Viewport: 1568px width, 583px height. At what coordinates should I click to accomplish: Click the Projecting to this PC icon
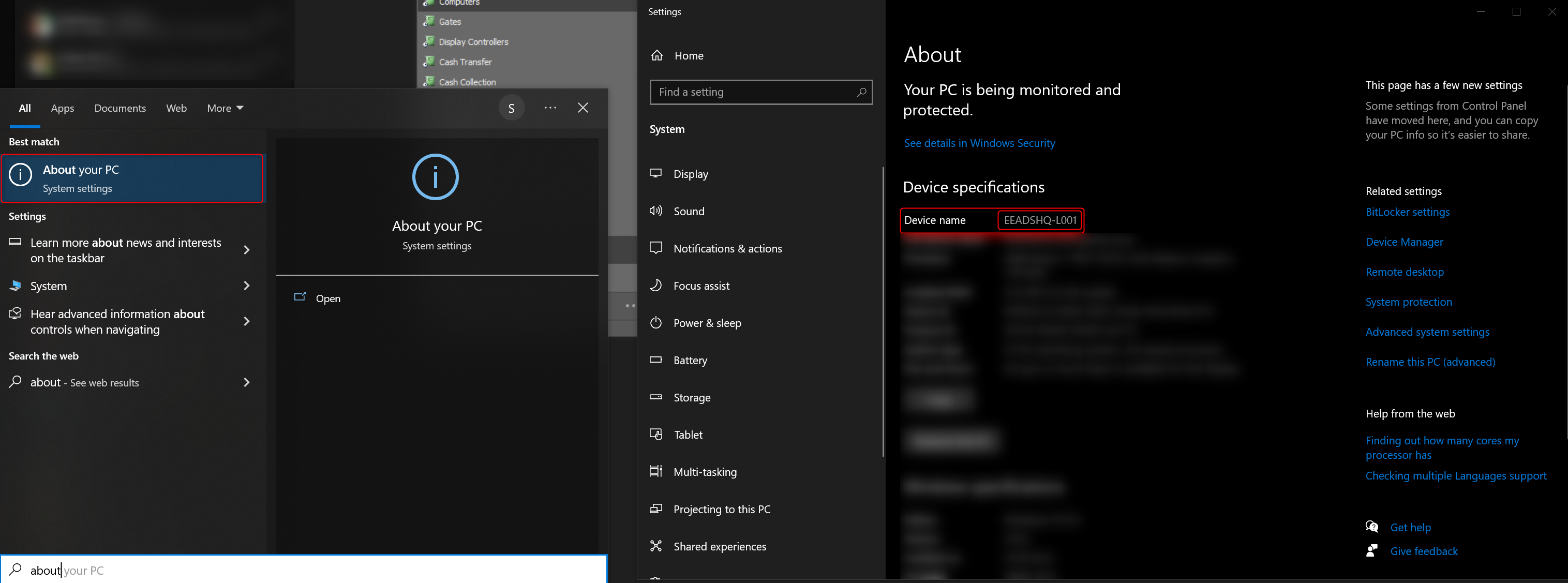(655, 509)
